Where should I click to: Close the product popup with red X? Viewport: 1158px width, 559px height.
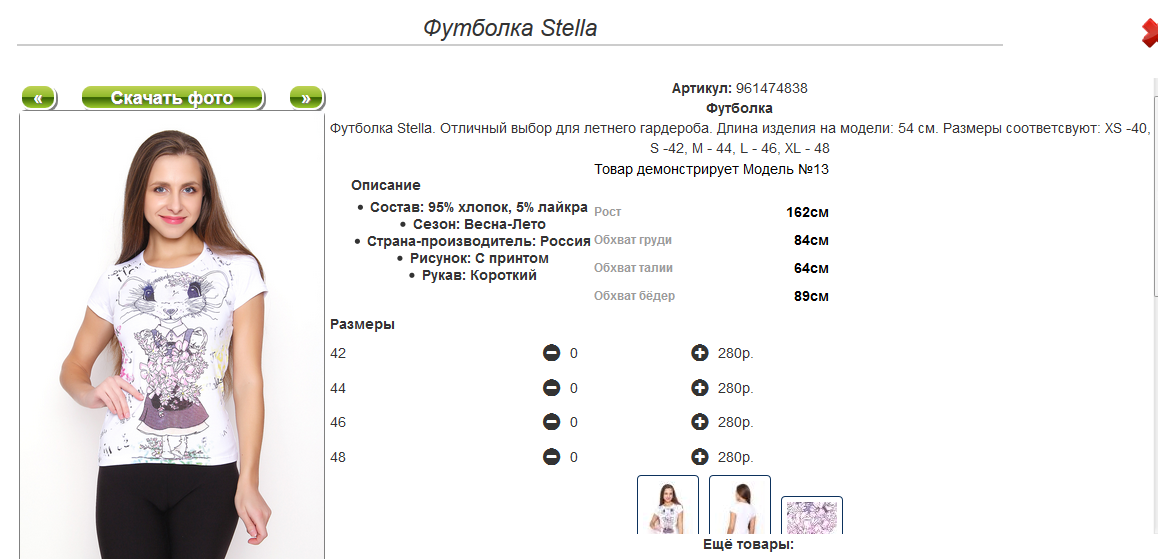pos(1149,32)
